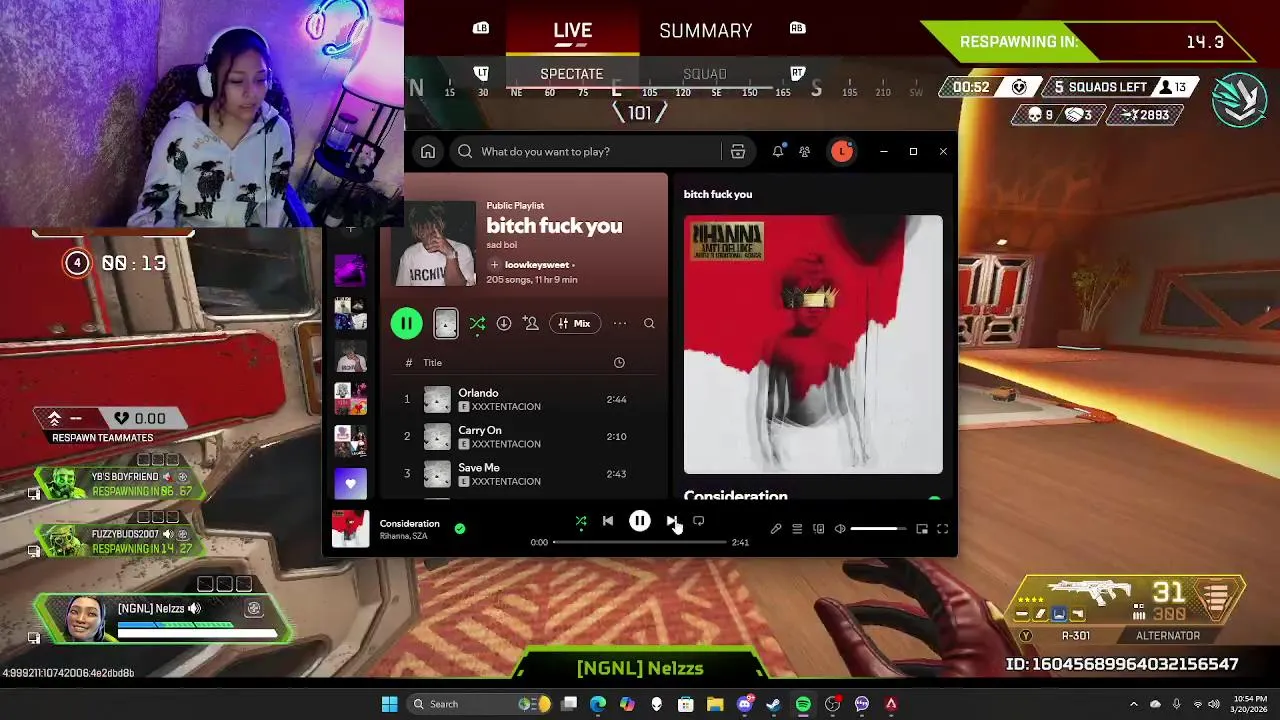This screenshot has width=1280, height=720.
Task: Open File Explorer from the taskbar
Action: tap(715, 704)
